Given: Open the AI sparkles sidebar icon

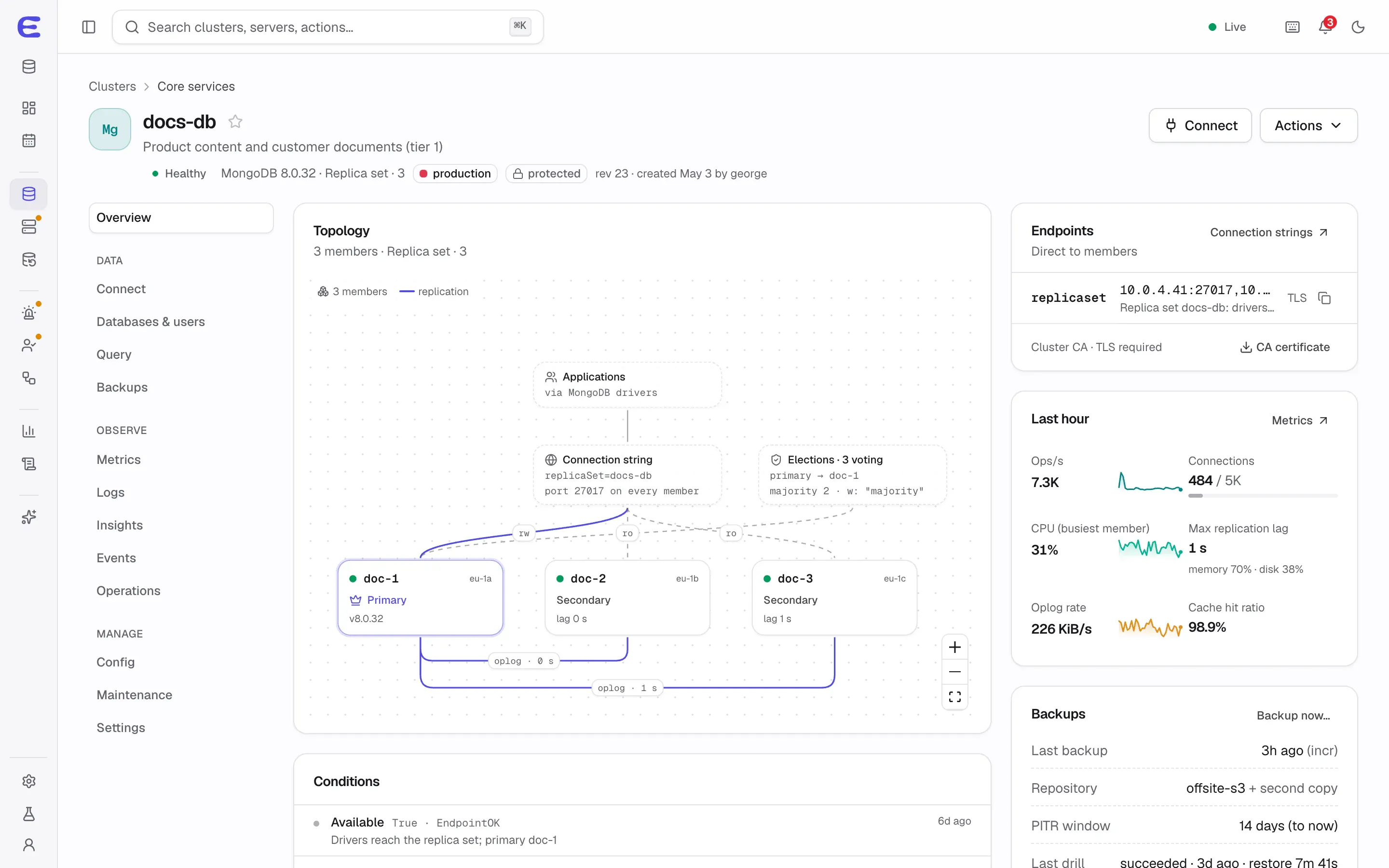Looking at the screenshot, I should (29, 516).
